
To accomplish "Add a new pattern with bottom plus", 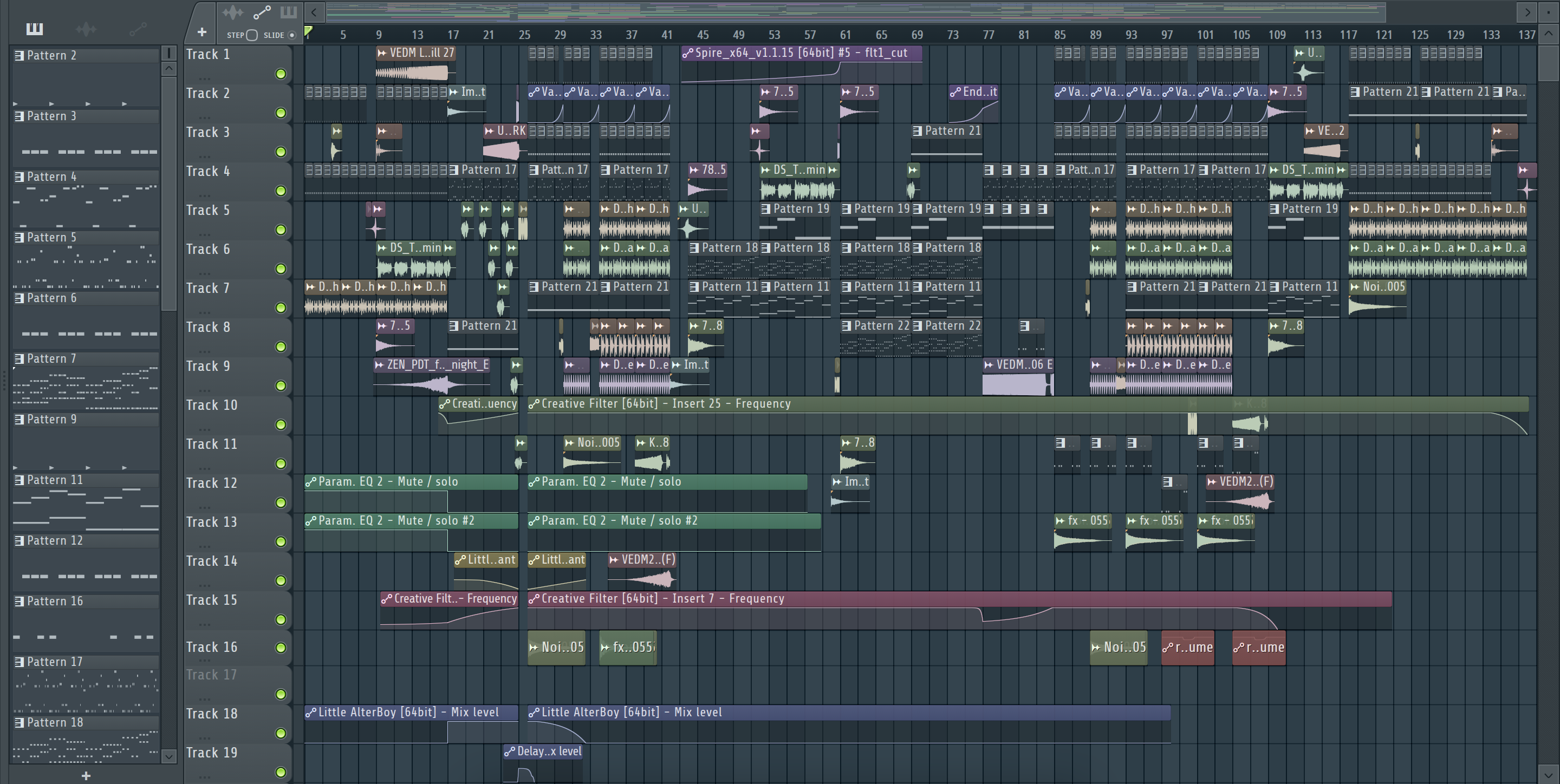I will [86, 775].
